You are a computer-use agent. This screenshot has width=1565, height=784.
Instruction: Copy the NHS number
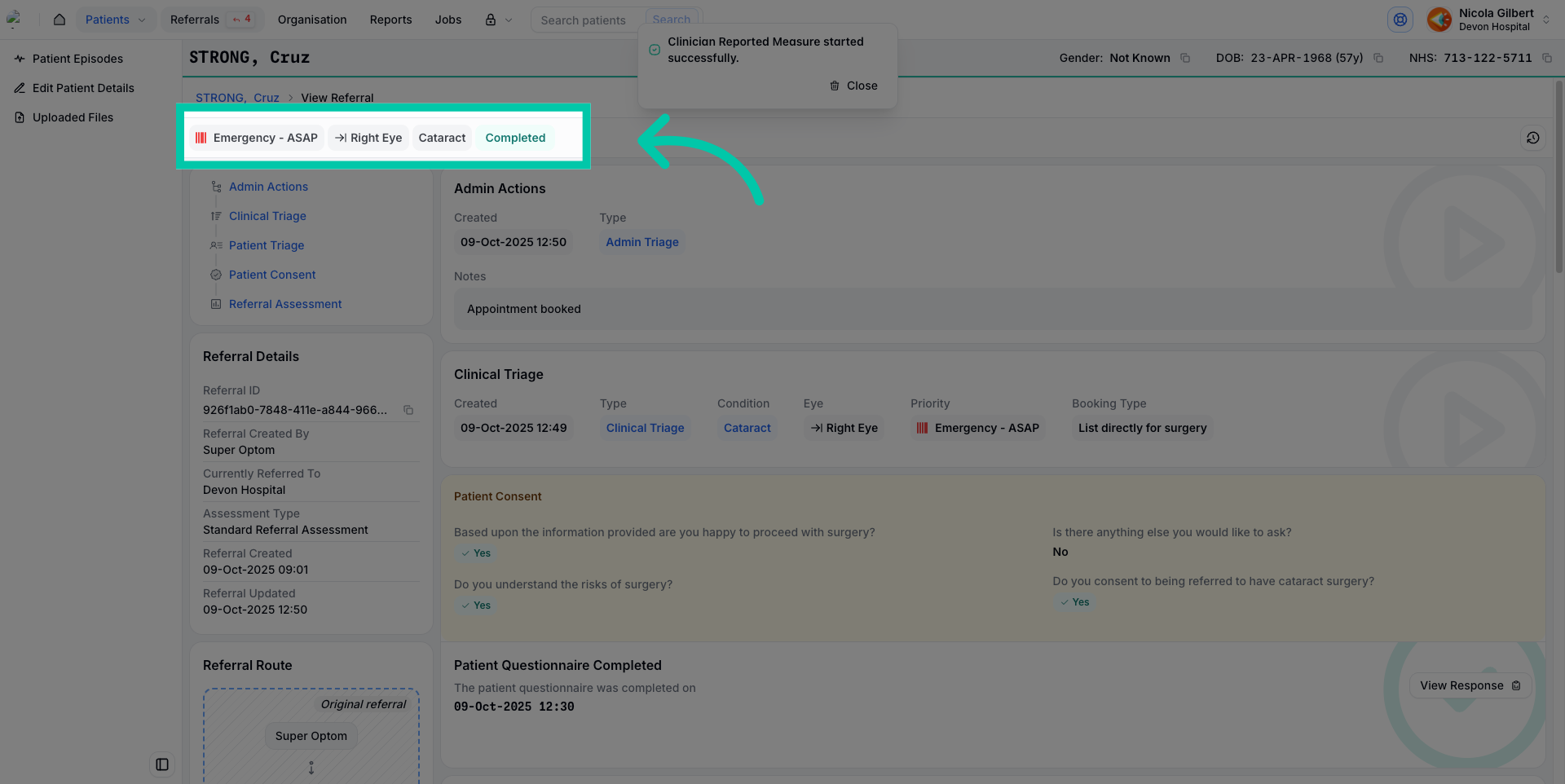tap(1547, 58)
